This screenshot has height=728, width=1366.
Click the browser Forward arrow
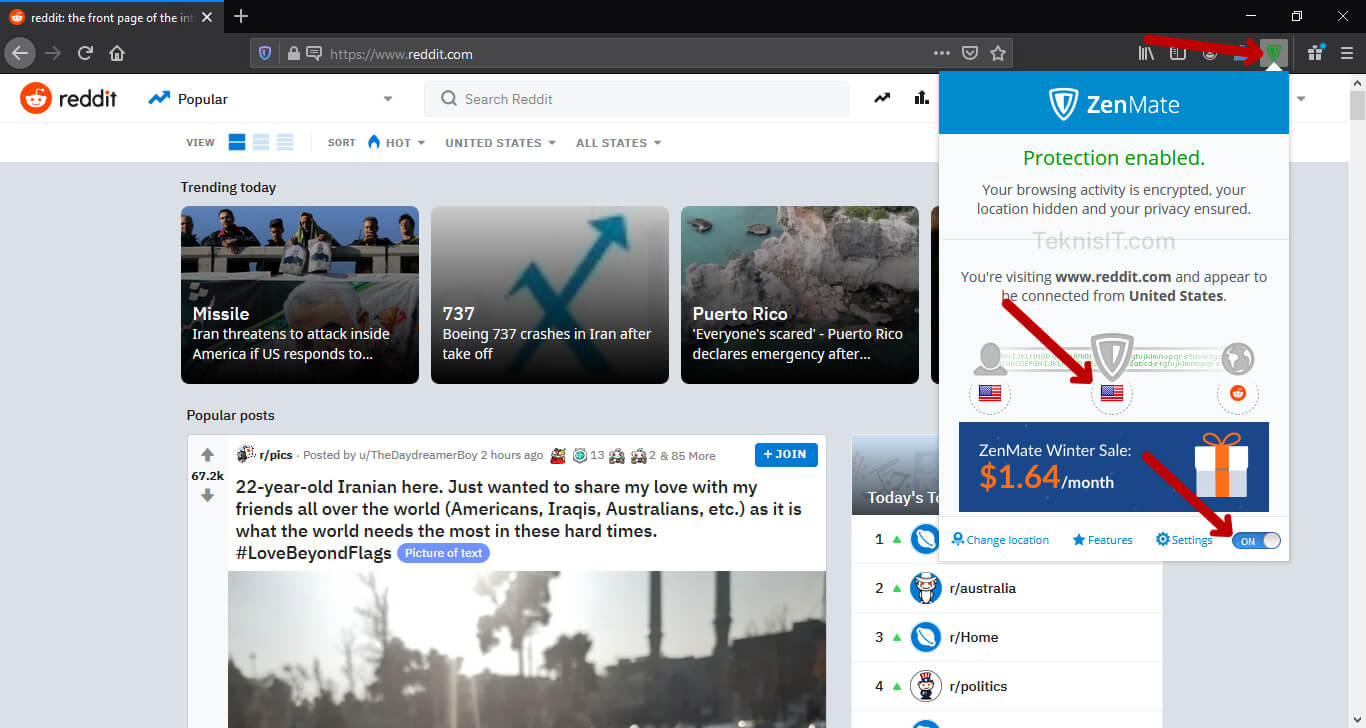[53, 53]
